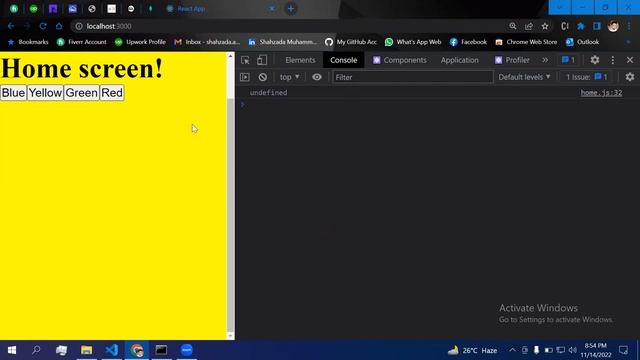Open the home.js:32 source link
640x360 pixels.
click(x=601, y=93)
